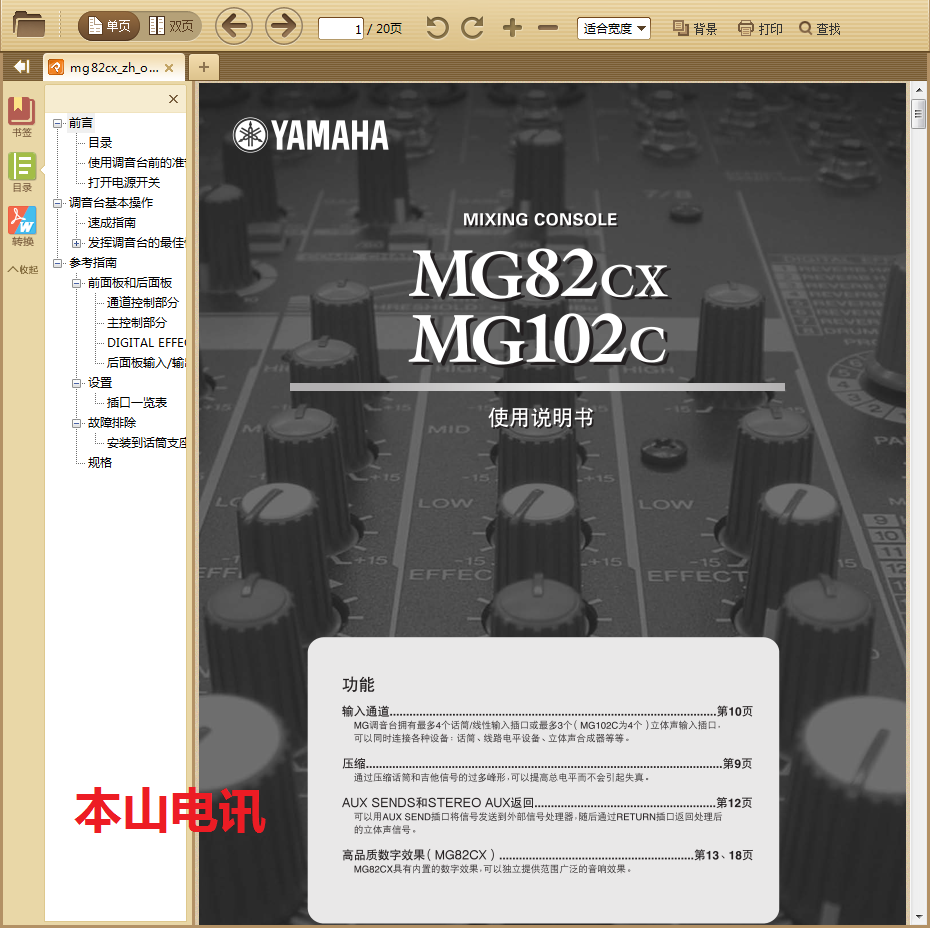Select 规格 outline entry
This screenshot has height=928, width=930.
[100, 463]
